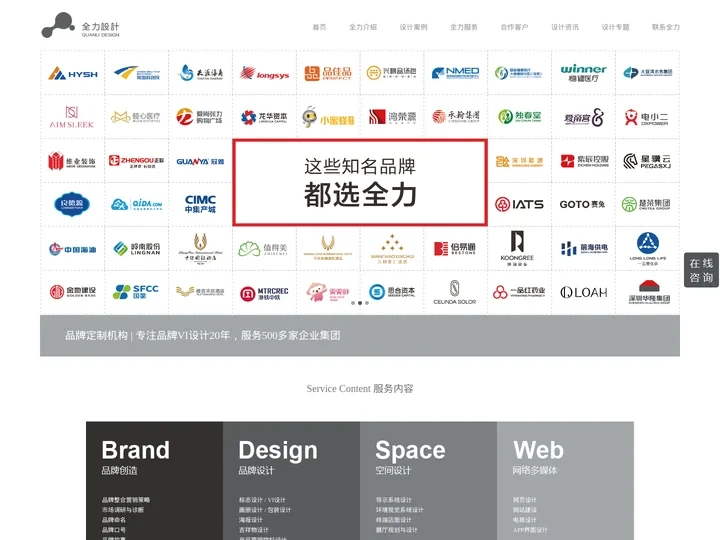Click the KOONGREE logo
The width and height of the screenshot is (720, 540).
point(518,248)
